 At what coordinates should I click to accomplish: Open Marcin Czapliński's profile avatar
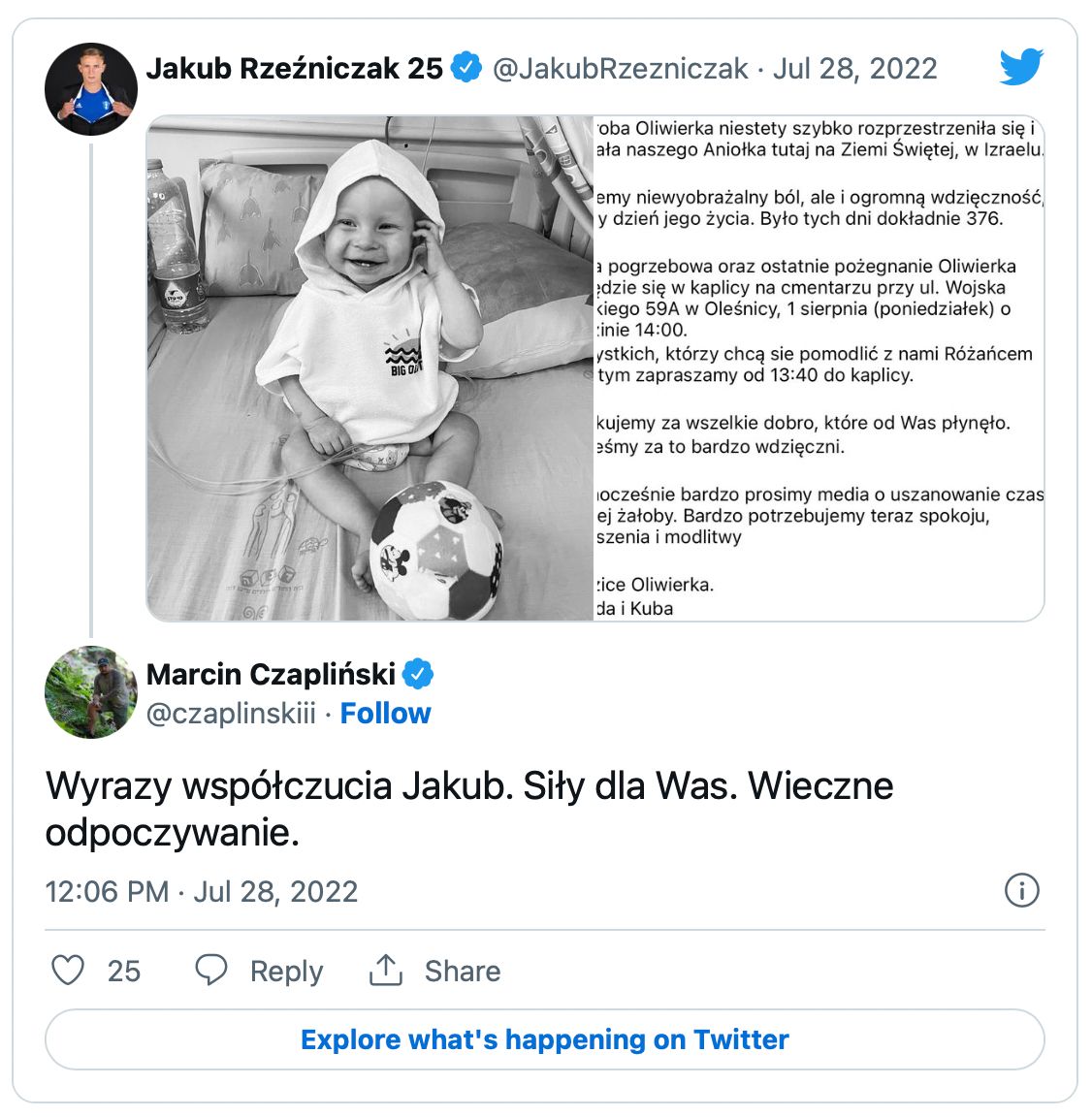coord(91,692)
